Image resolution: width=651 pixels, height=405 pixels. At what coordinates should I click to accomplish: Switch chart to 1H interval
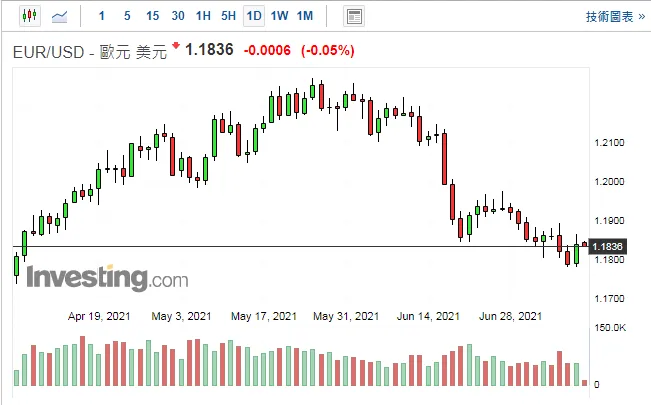[203, 16]
